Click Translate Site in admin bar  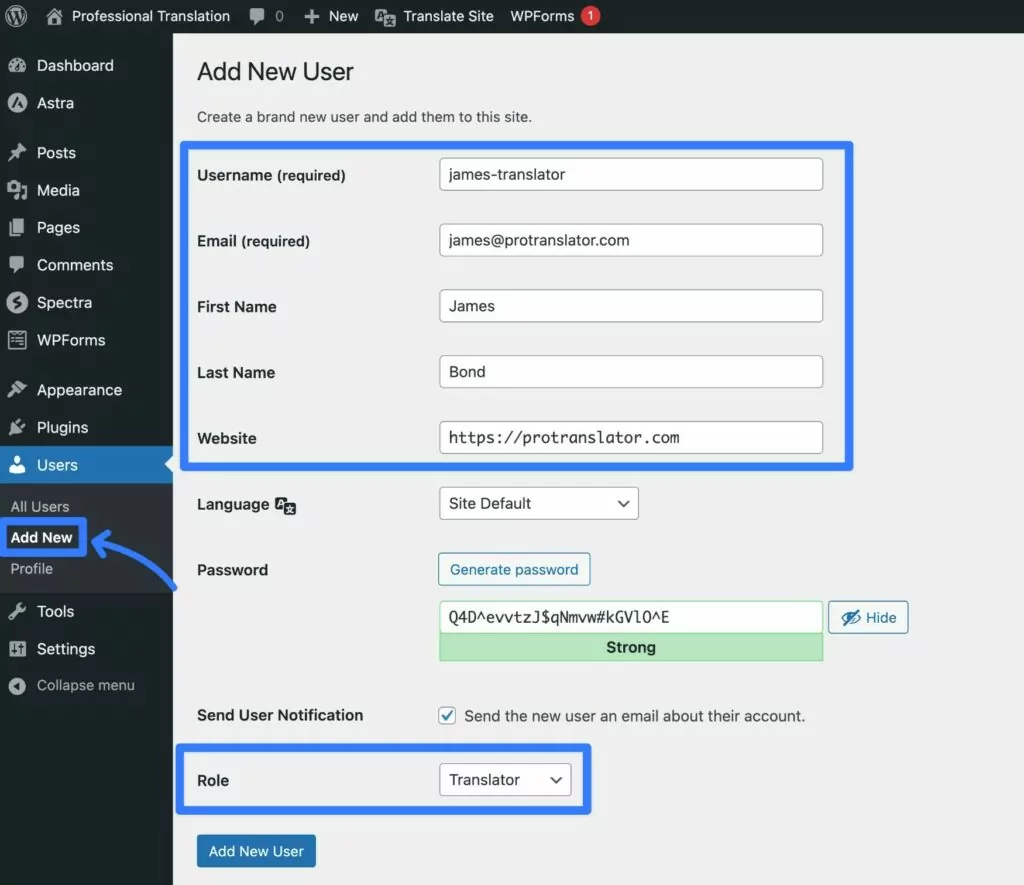pos(448,16)
